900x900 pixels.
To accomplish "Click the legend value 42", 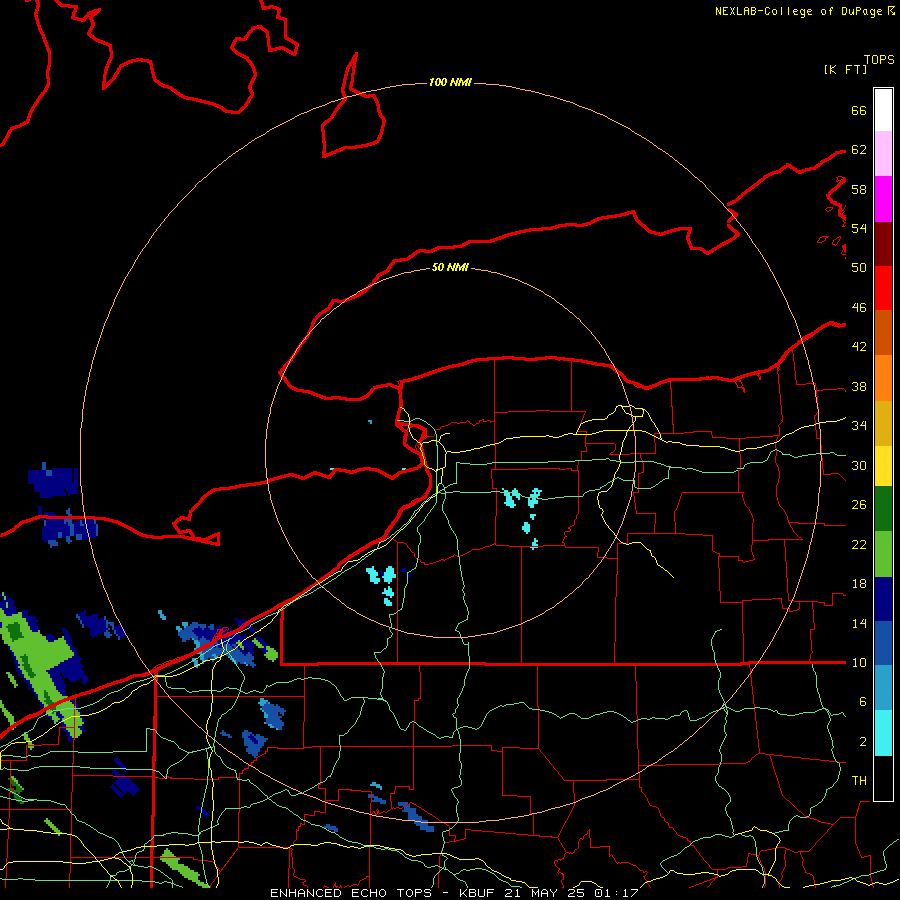I will [x=859, y=347].
